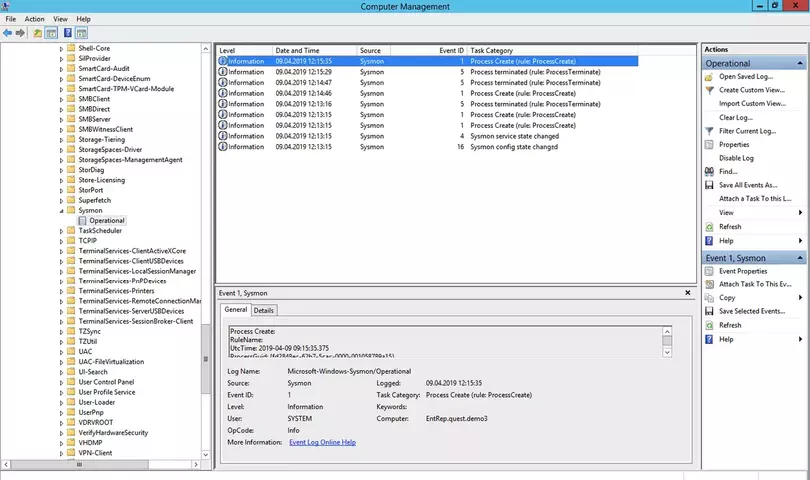The image size is (810, 480).
Task: Click Import Custom View action
Action: coord(752,103)
